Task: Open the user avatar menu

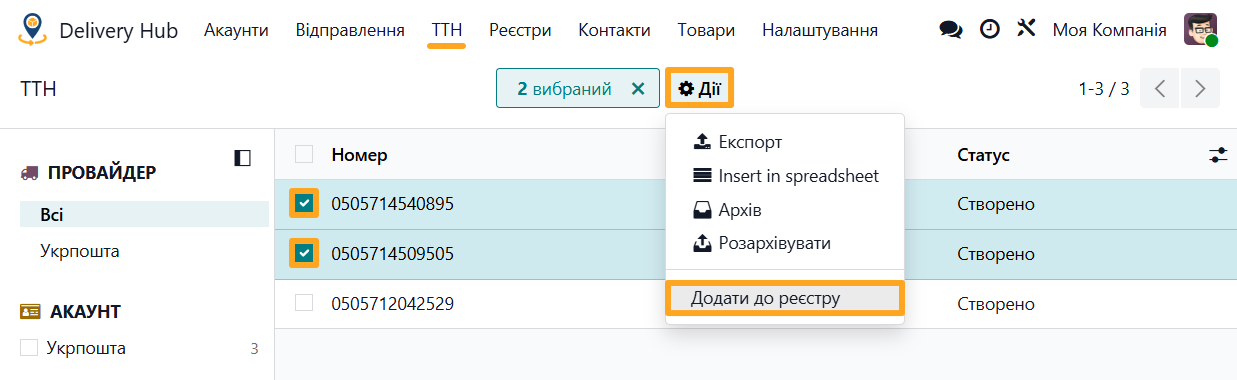Action: (x=1200, y=30)
